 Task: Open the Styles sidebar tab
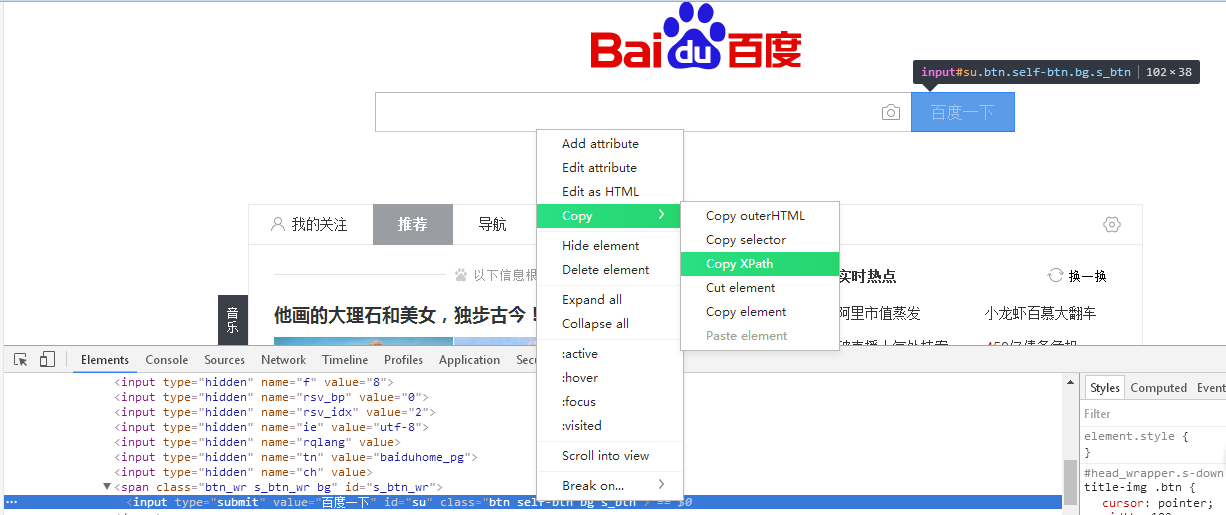(x=1105, y=388)
